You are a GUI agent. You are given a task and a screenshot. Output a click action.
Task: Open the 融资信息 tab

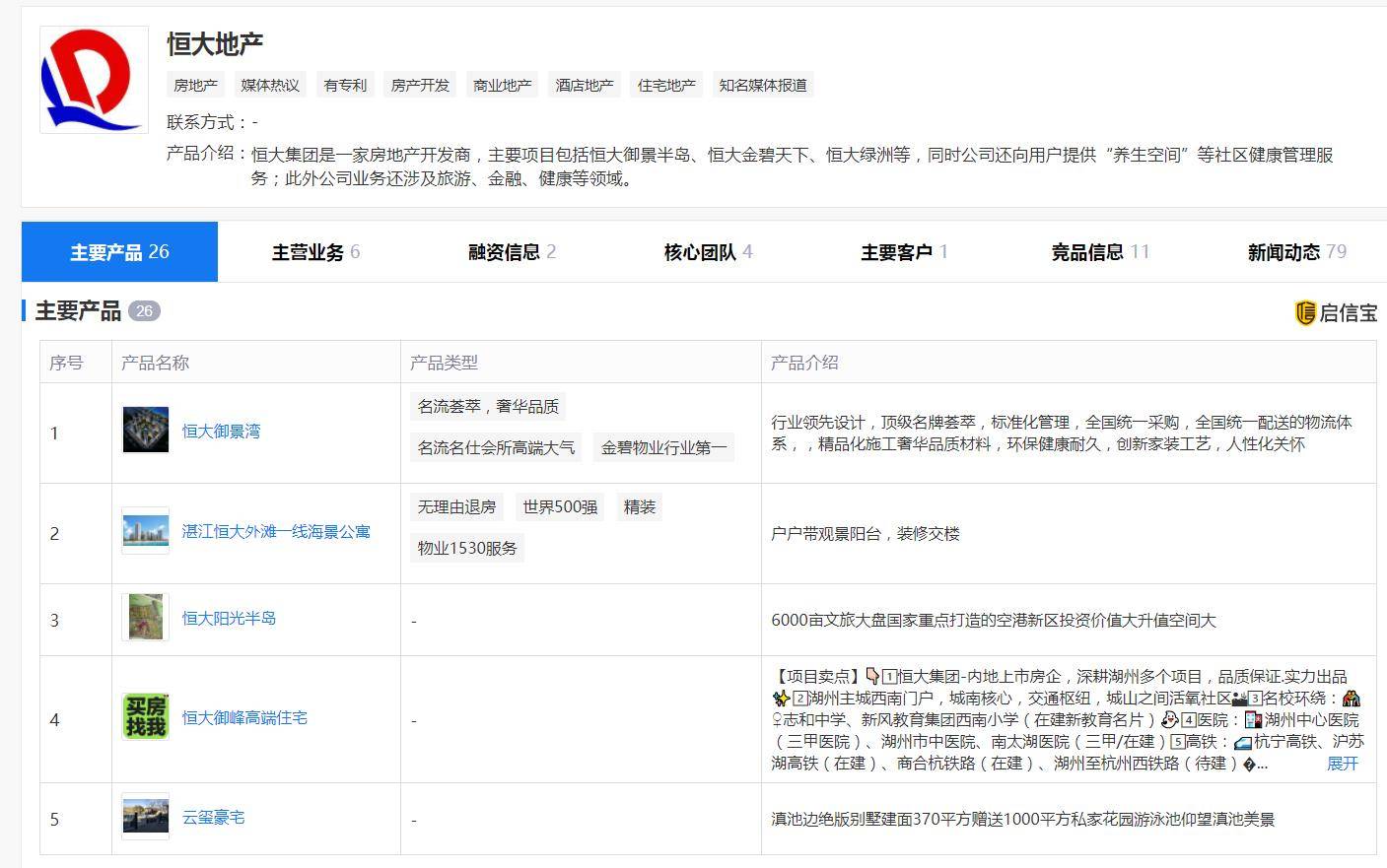click(x=512, y=252)
